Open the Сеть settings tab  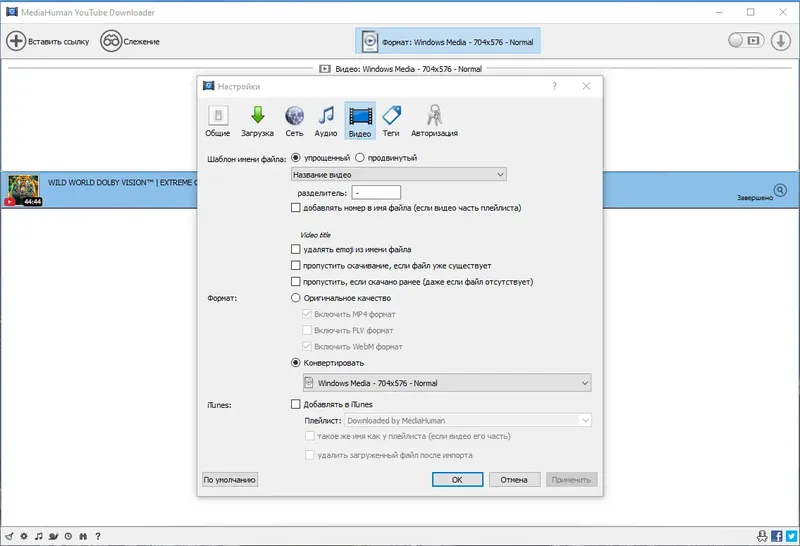pyautogui.click(x=294, y=121)
